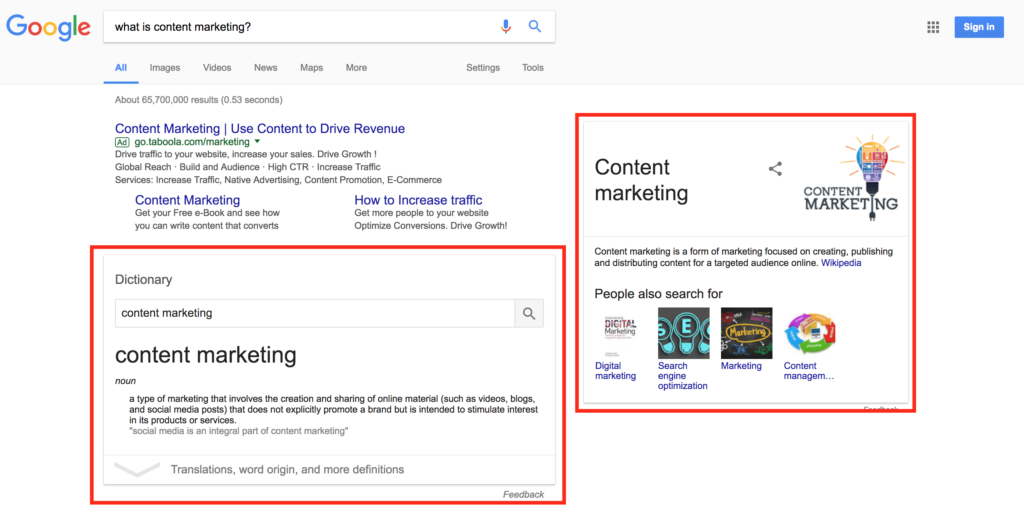Click the Dictionary heading text

pos(144,280)
